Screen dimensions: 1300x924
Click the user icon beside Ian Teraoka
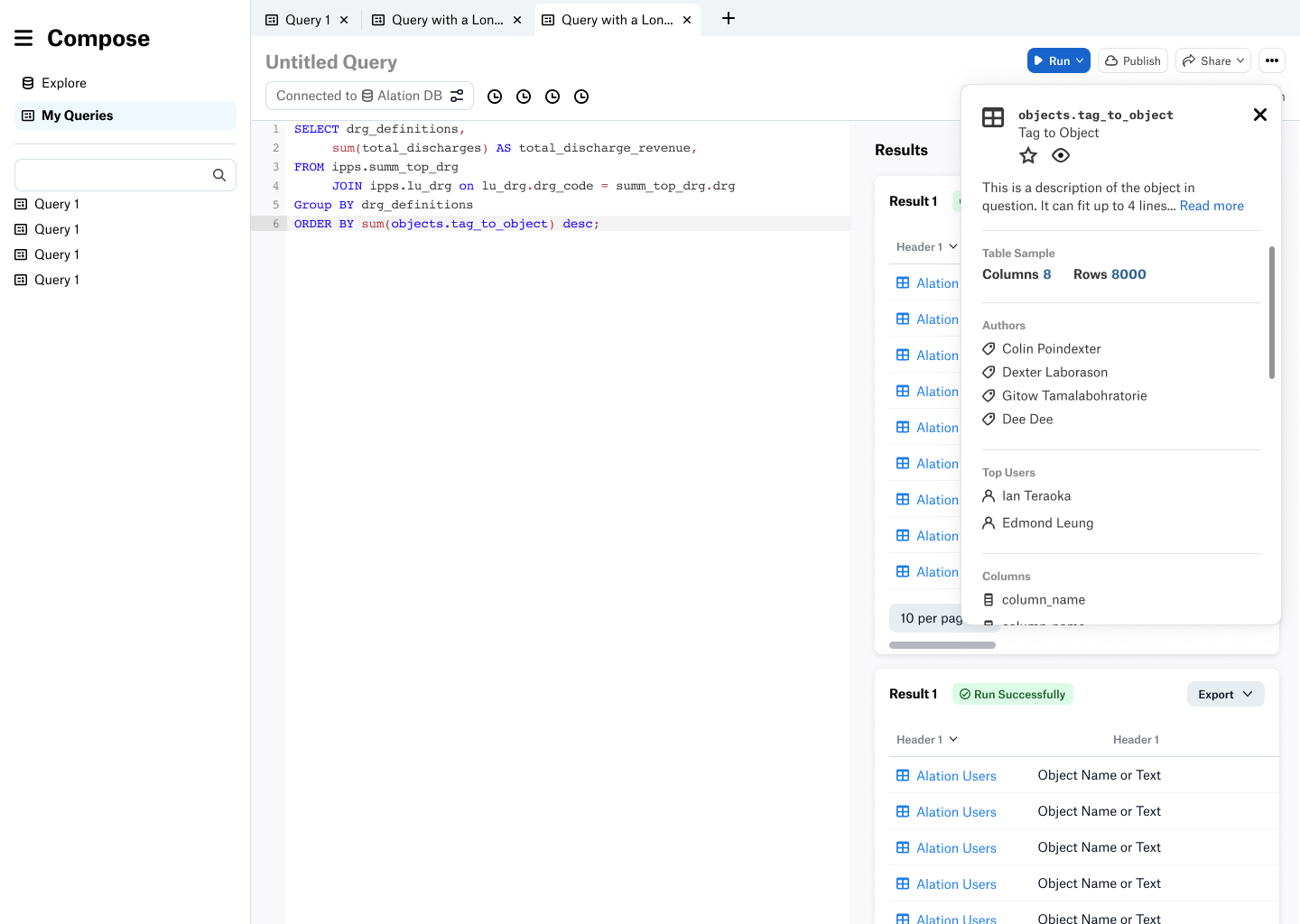(989, 495)
